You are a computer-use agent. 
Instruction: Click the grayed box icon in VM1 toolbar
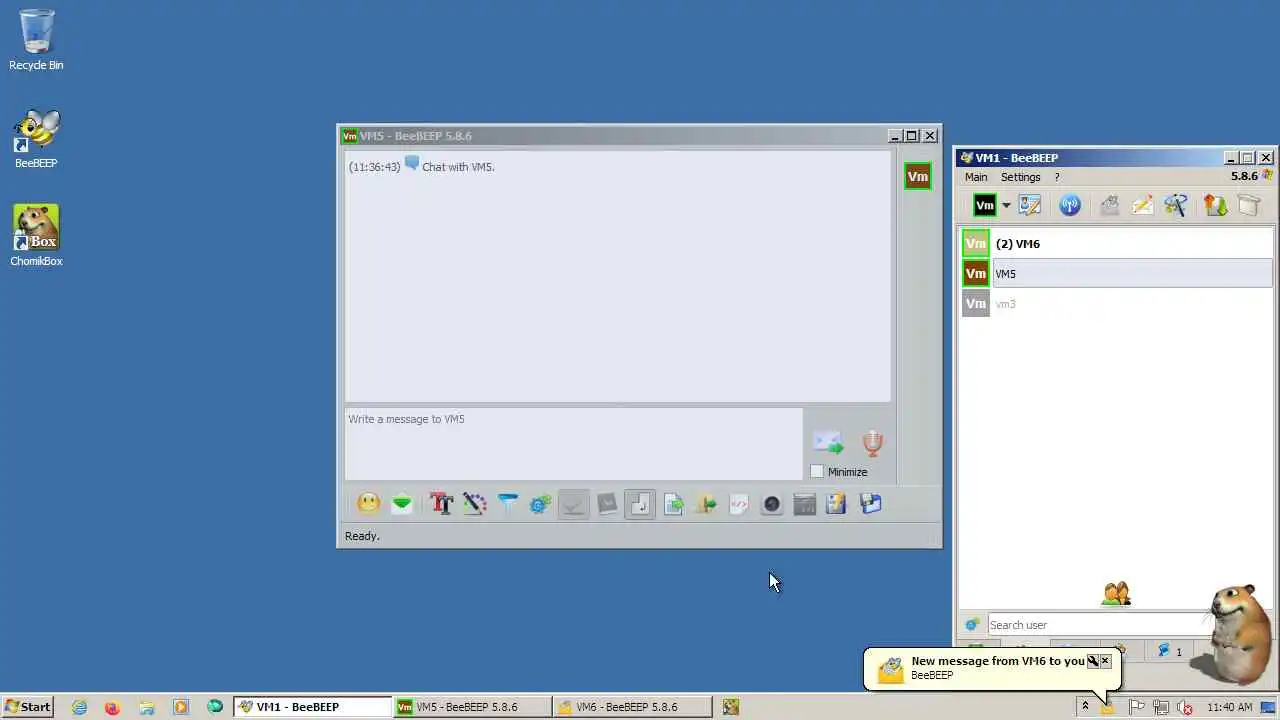(1249, 205)
